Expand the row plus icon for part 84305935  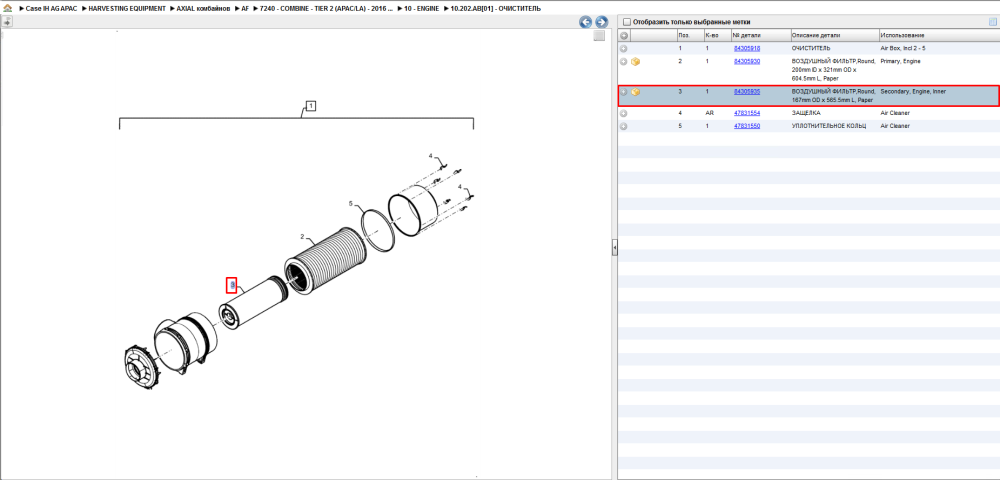(x=624, y=92)
